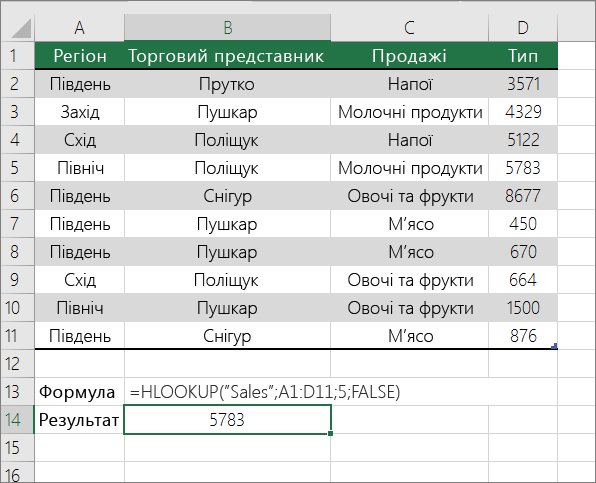Image resolution: width=596 pixels, height=483 pixels.
Task: Select row 14 header
Action: (17, 420)
